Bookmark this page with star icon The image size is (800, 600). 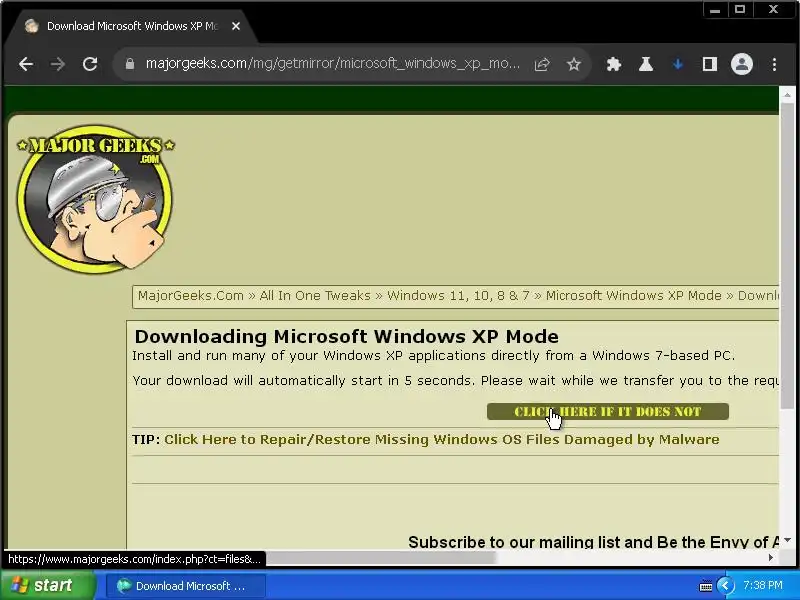click(x=574, y=64)
